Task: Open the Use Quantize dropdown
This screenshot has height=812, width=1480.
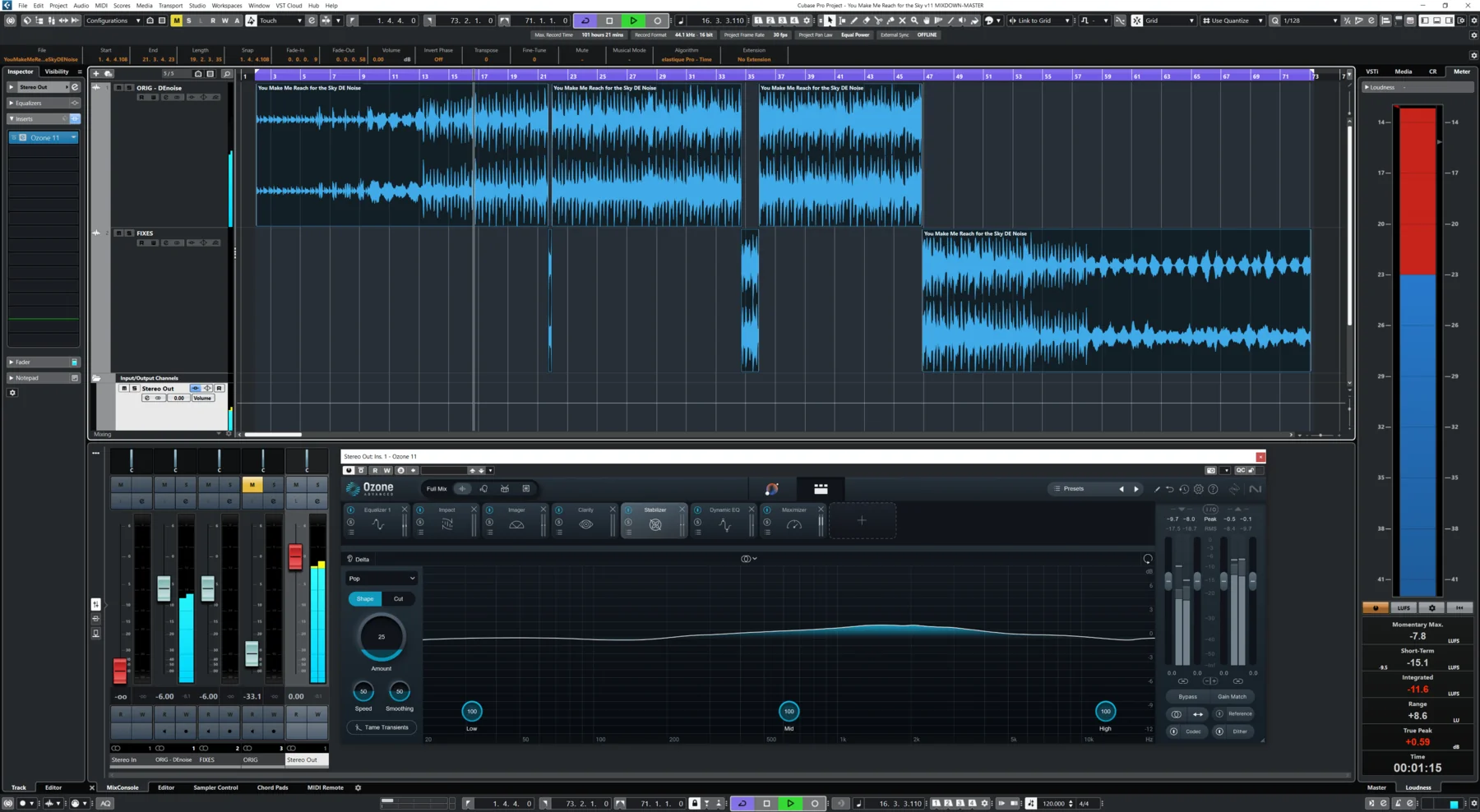Action: 1233,21
